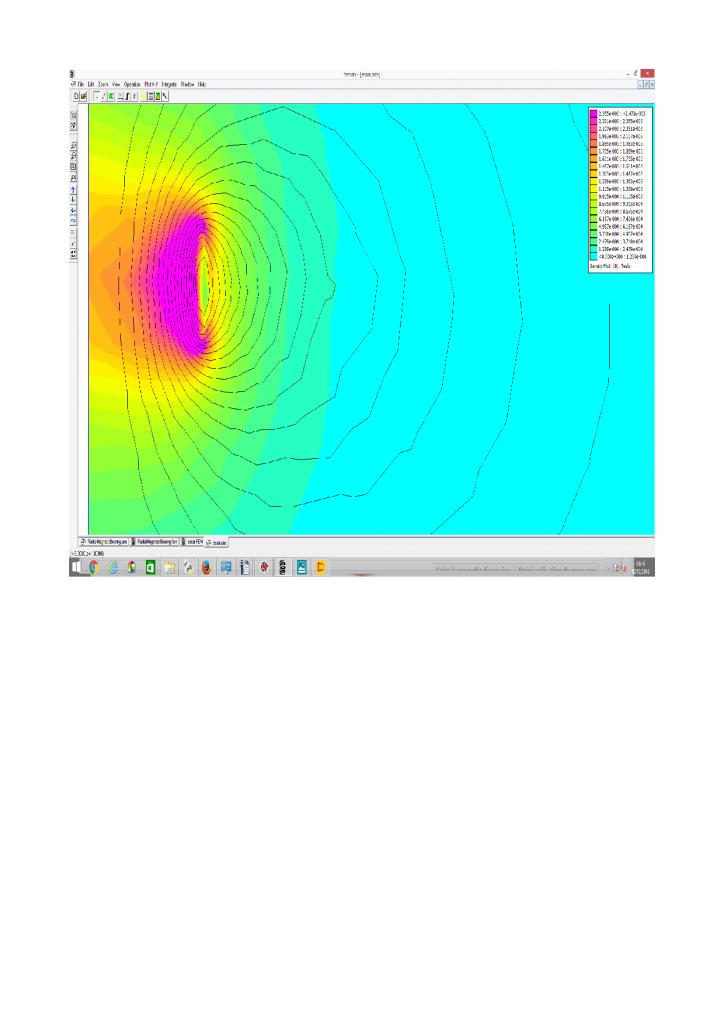
Task: Open Internet Explorer from the taskbar
Action: coord(113,567)
